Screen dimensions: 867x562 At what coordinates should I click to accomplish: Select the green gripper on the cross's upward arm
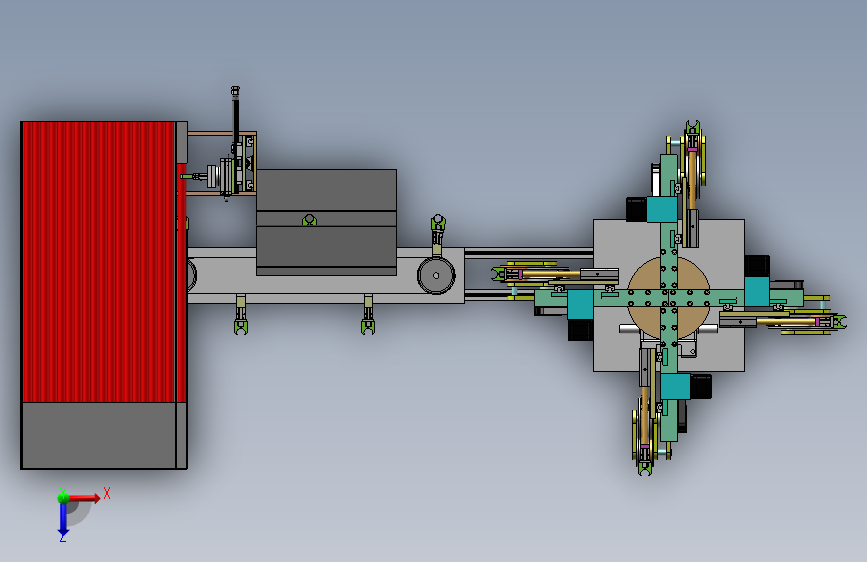(692, 128)
